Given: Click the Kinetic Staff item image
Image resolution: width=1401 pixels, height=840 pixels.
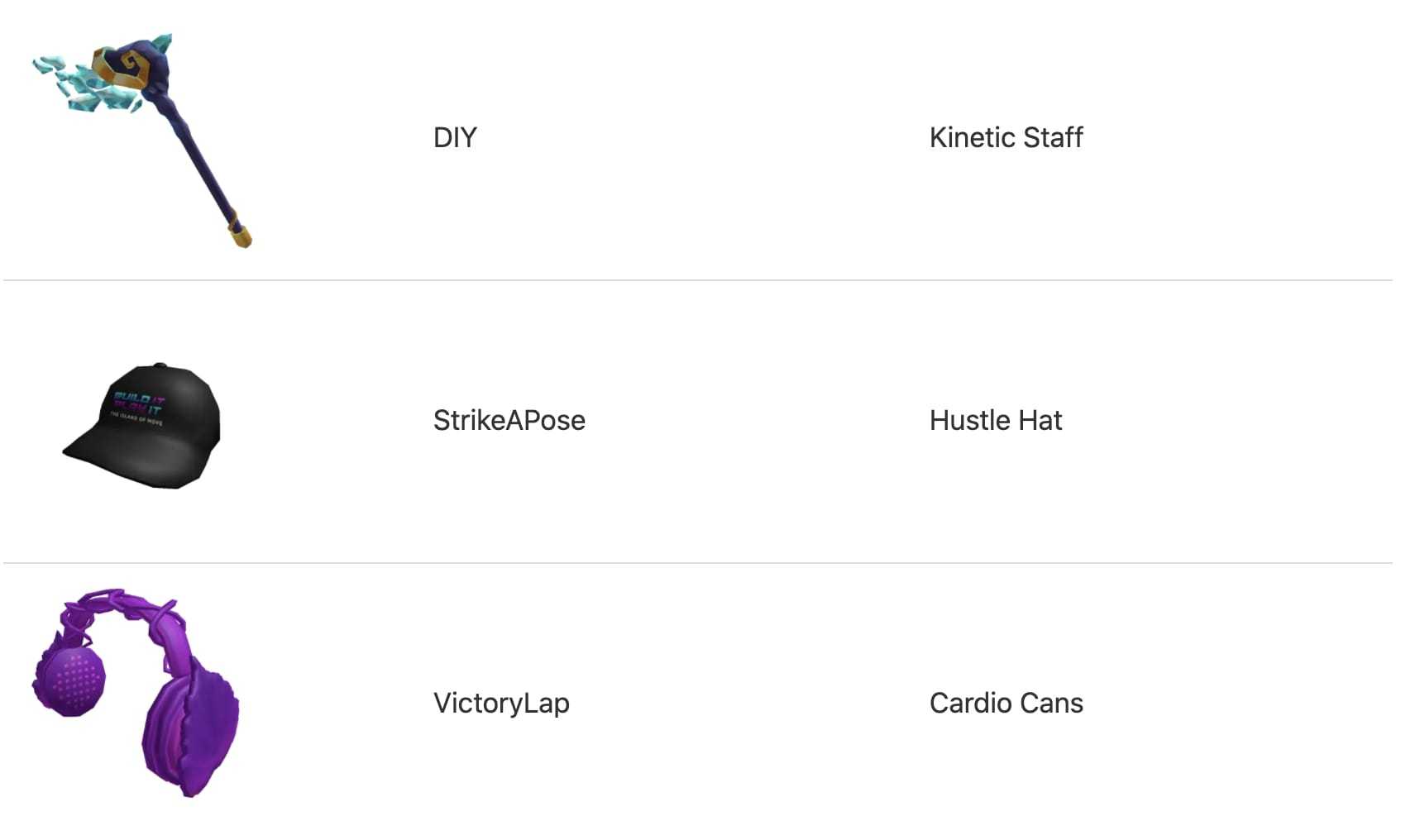Looking at the screenshot, I should pyautogui.click(x=142, y=140).
